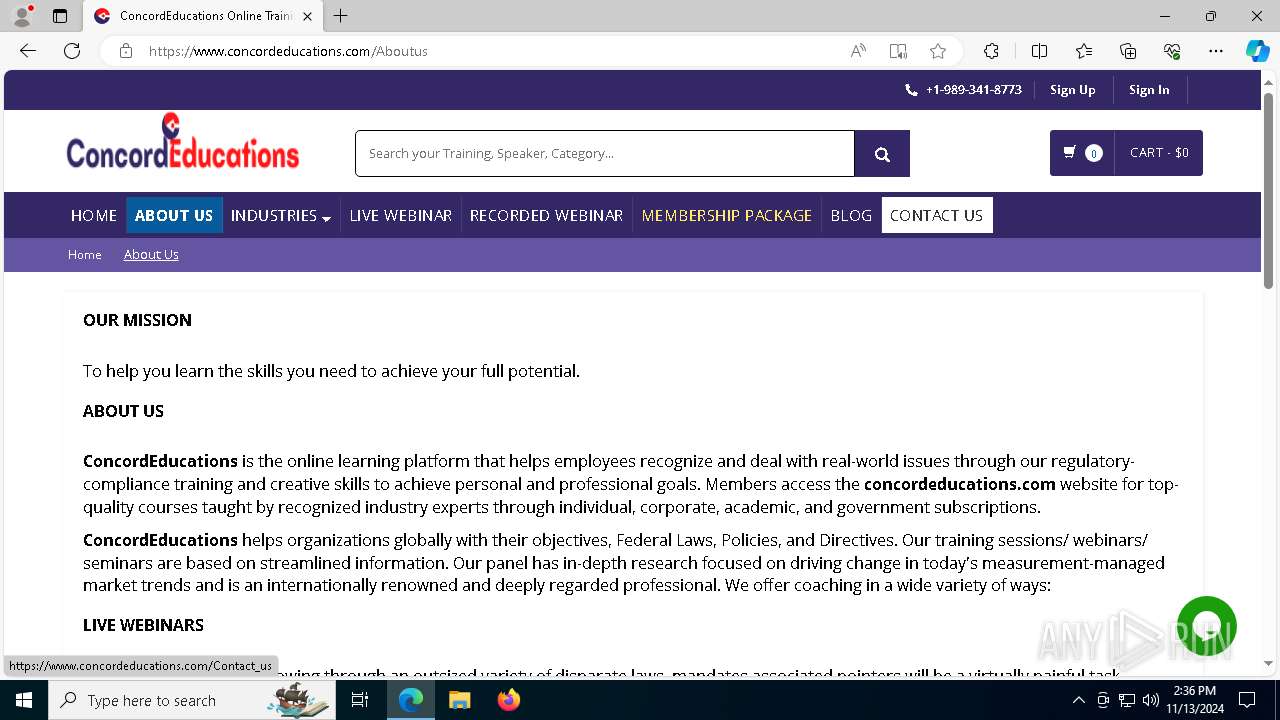Screen dimensions: 1280x720
Task: View site information padlock icon
Action: pos(126,51)
